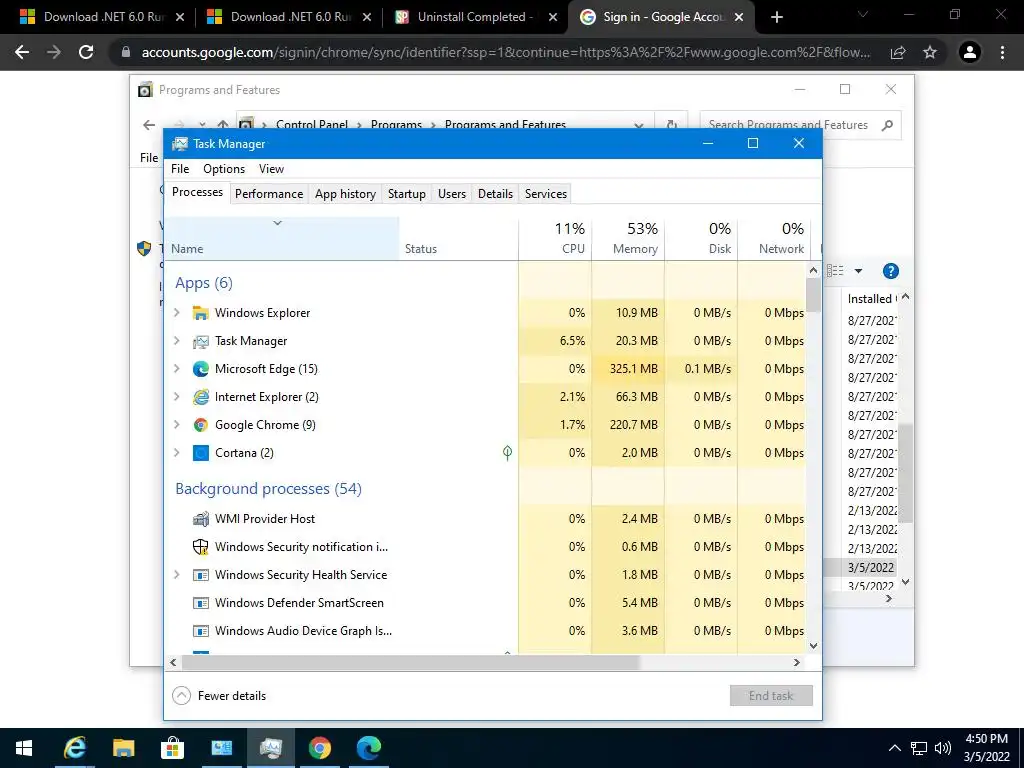Open the Task Manager View menu

pyautogui.click(x=271, y=169)
